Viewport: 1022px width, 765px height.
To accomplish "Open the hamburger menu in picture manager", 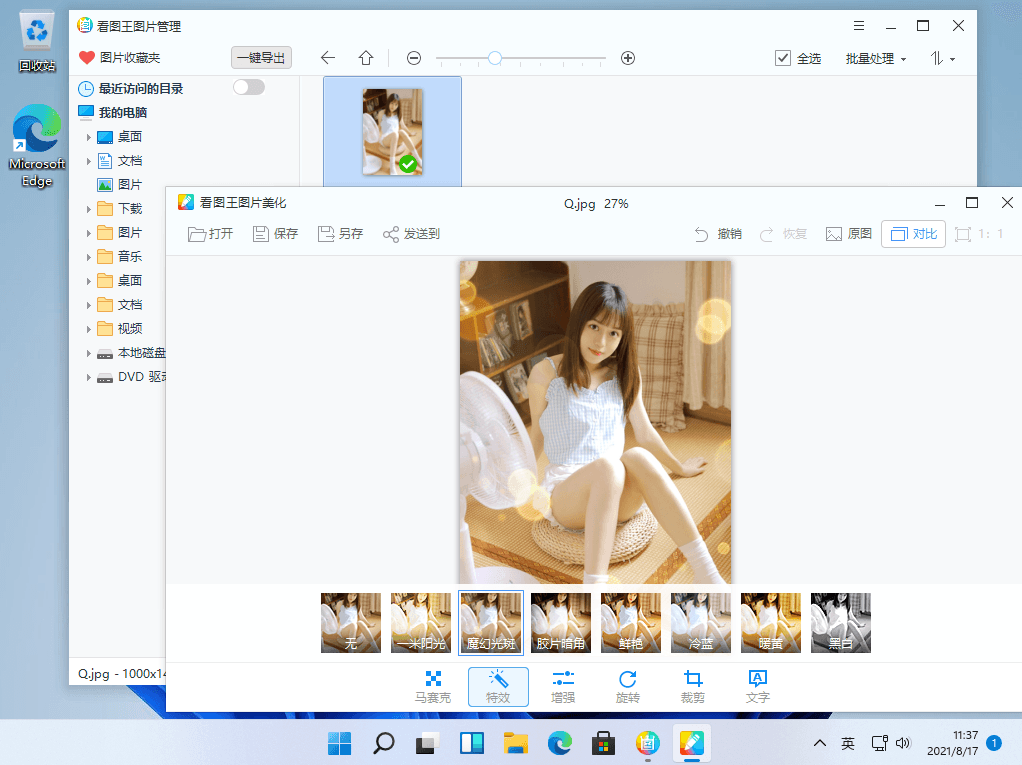I will pyautogui.click(x=859, y=26).
